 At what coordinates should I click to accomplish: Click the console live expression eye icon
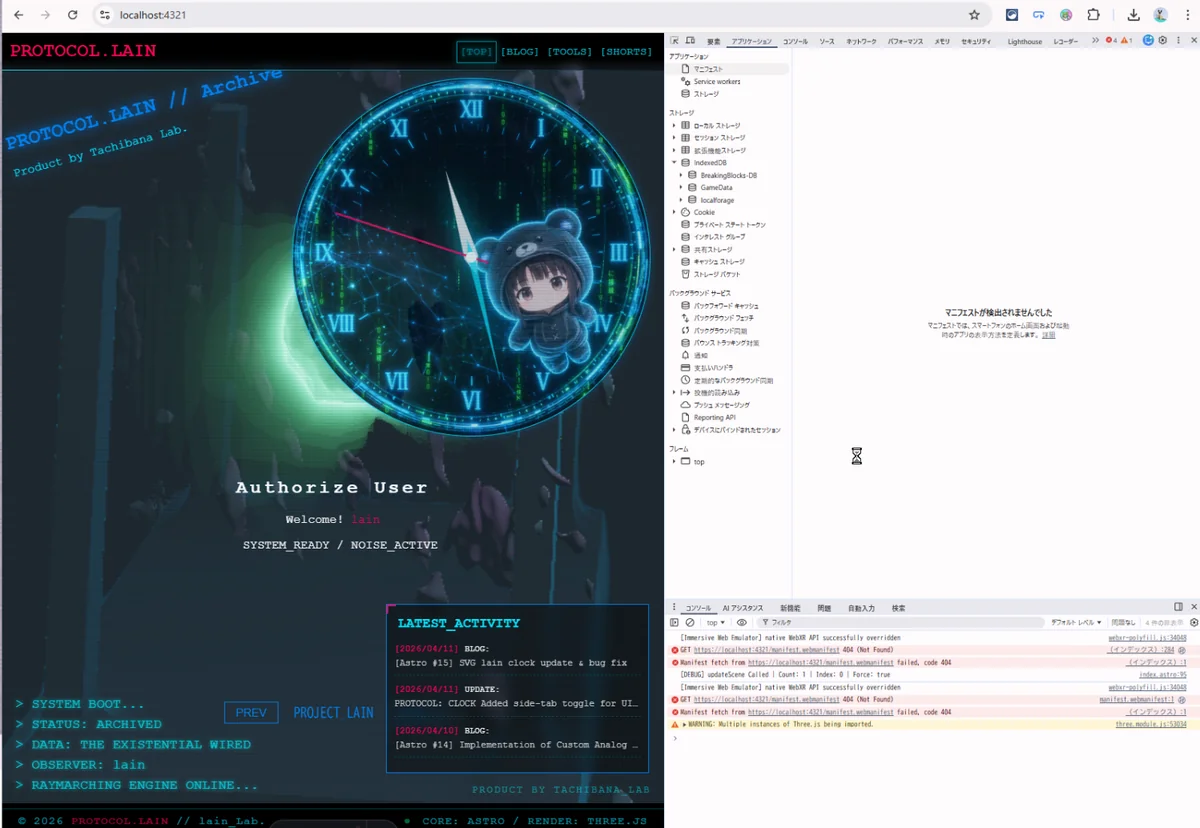click(742, 622)
